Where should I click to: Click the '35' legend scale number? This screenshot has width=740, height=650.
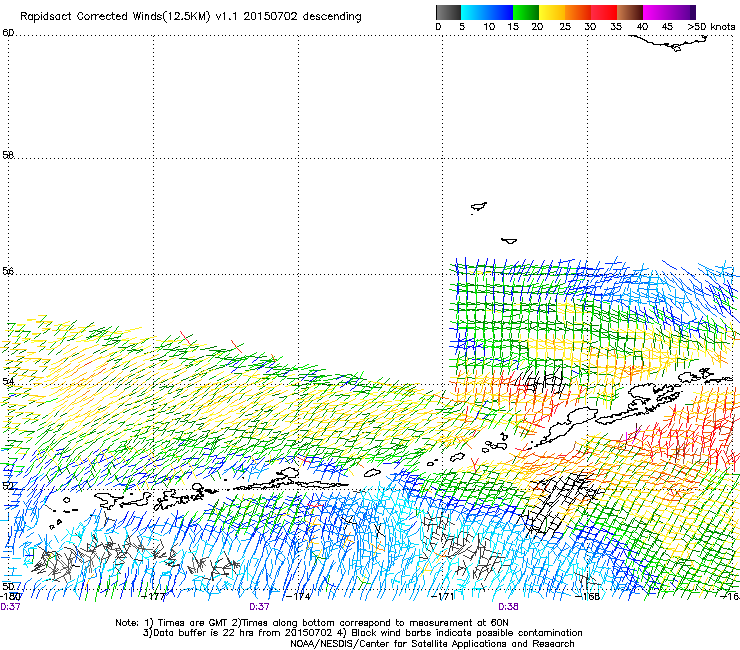616,27
